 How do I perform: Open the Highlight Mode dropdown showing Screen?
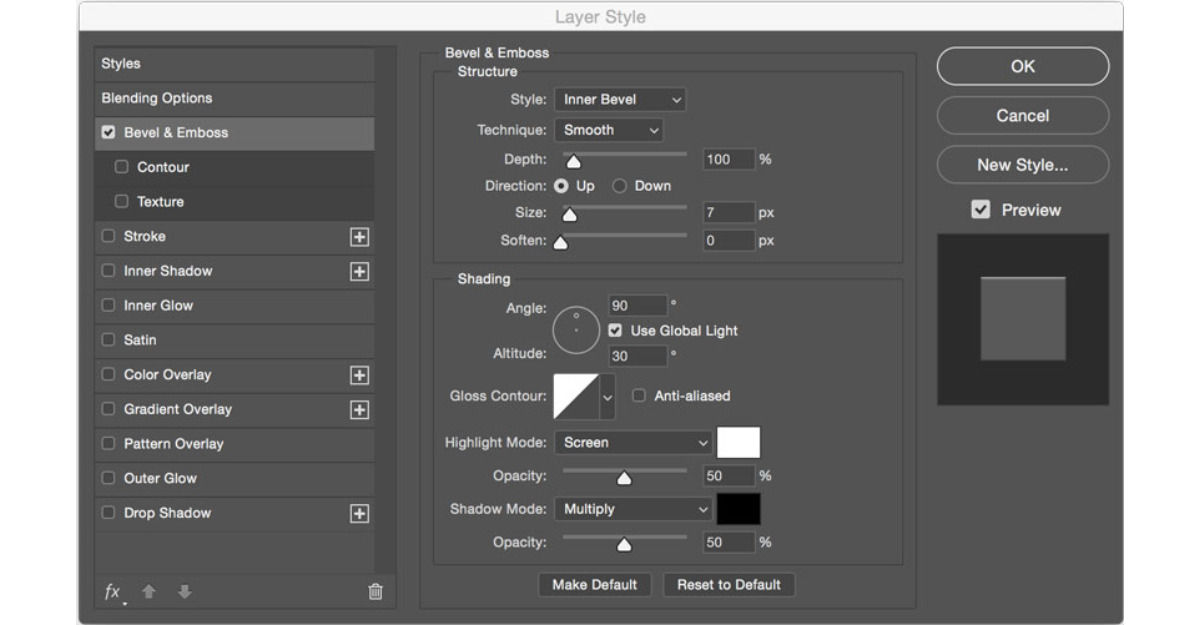pos(633,442)
